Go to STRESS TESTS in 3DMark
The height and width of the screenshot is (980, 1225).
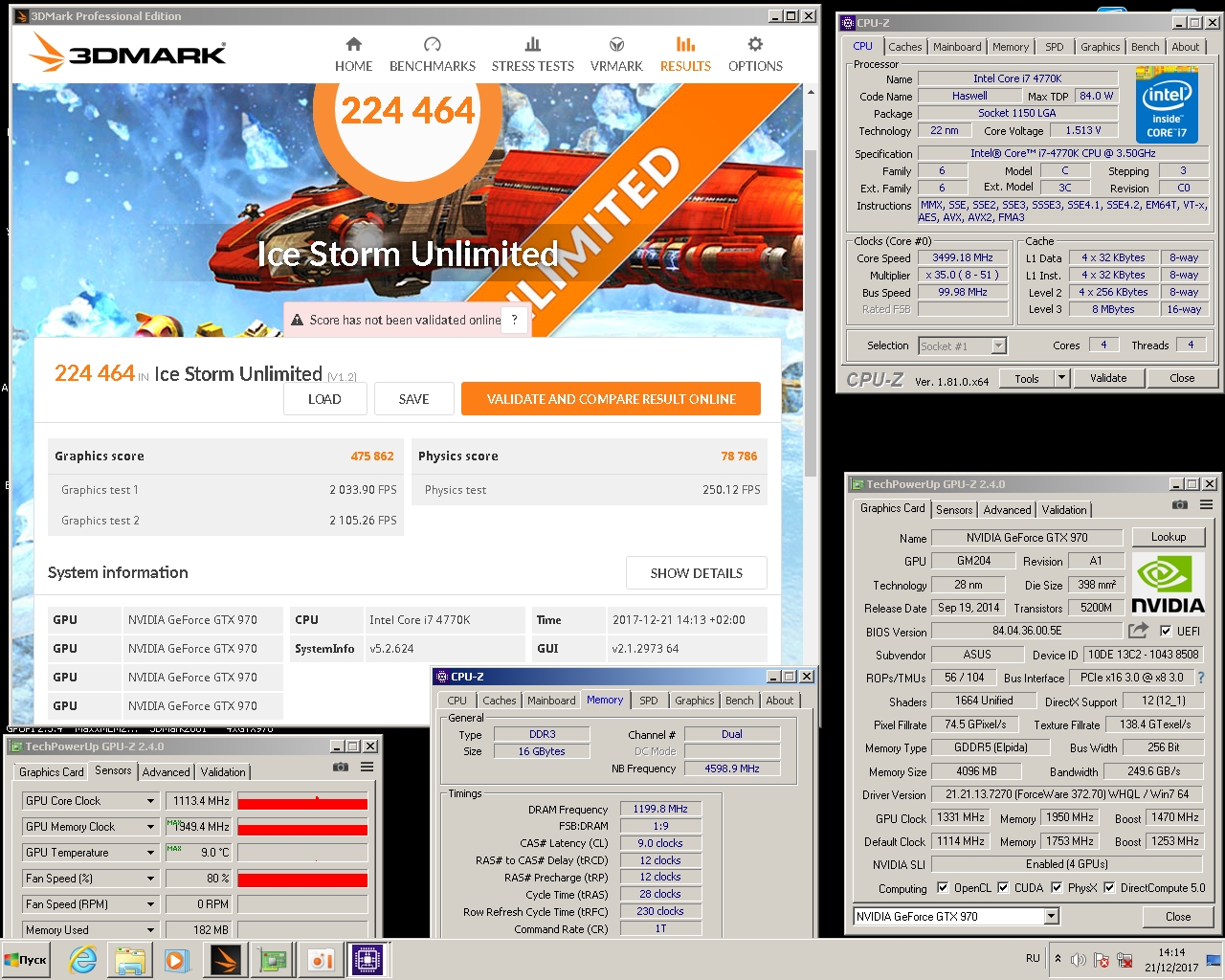532,55
